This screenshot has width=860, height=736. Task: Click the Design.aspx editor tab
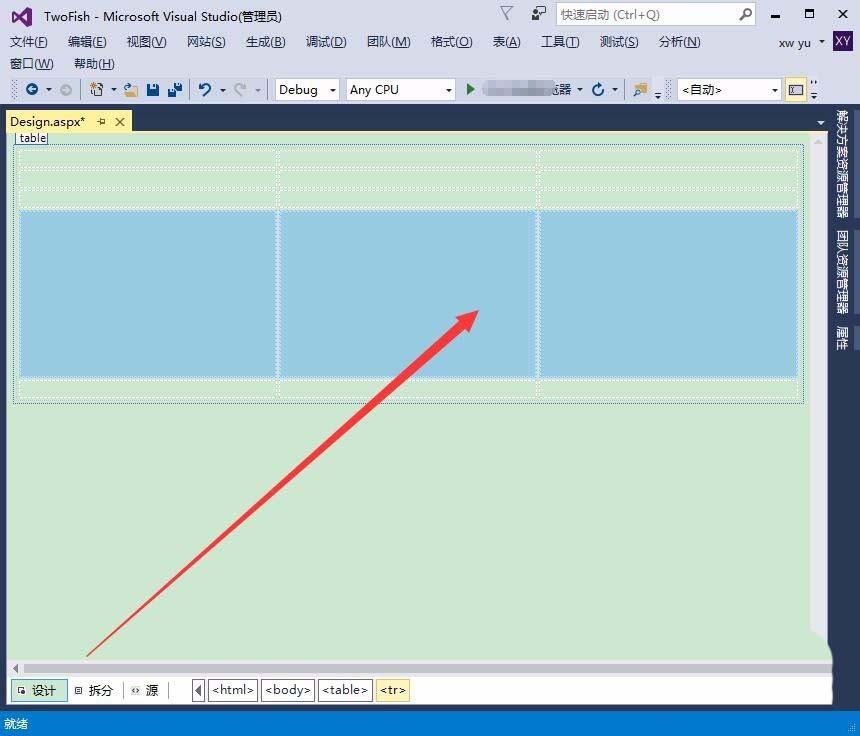pyautogui.click(x=48, y=121)
